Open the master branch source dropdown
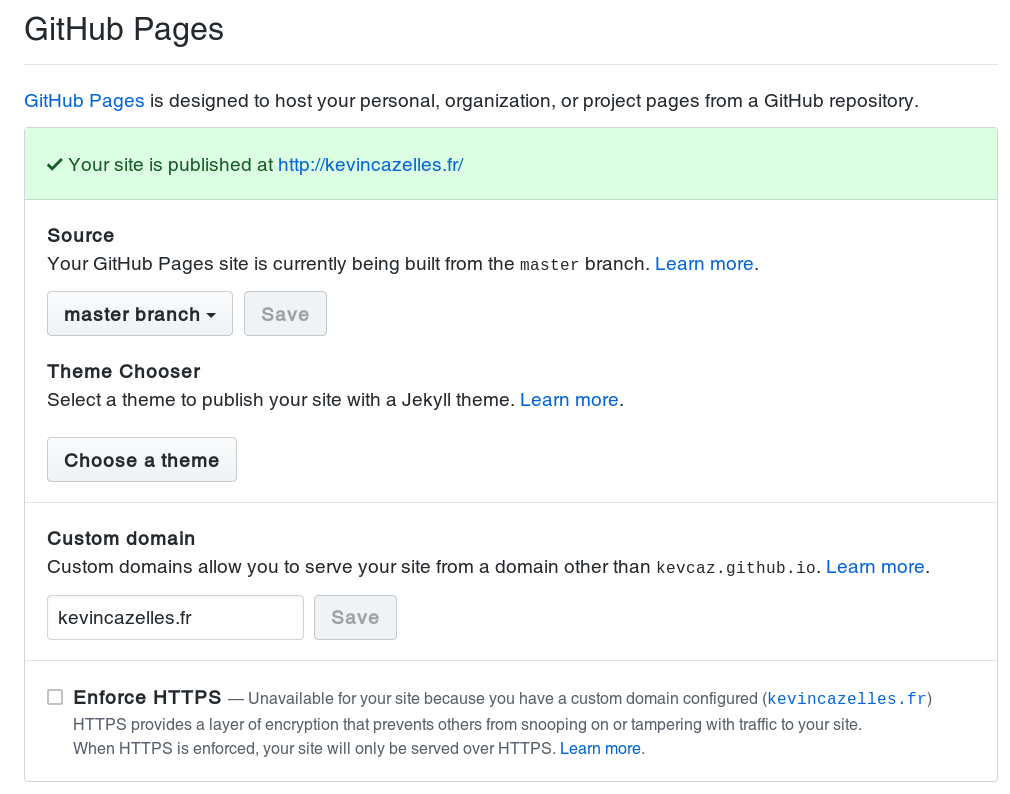 point(139,314)
